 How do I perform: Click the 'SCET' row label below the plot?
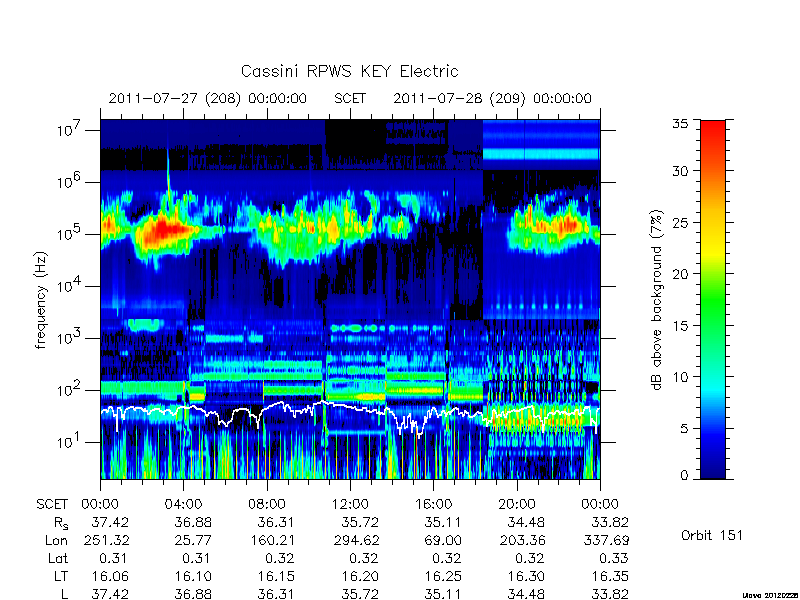[52, 504]
